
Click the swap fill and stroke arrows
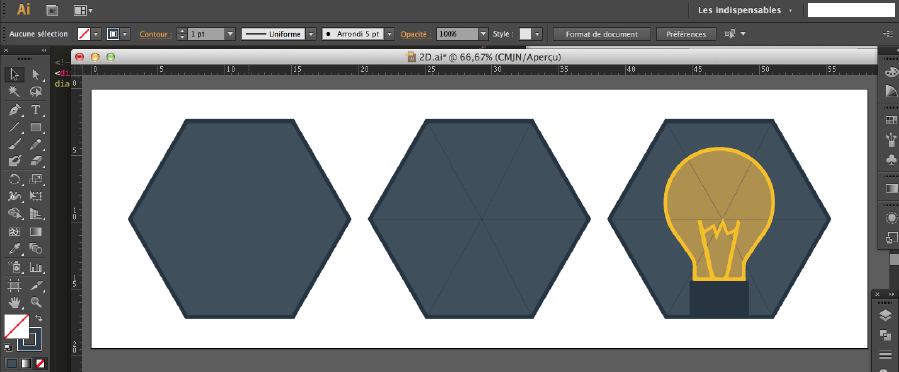[39, 317]
